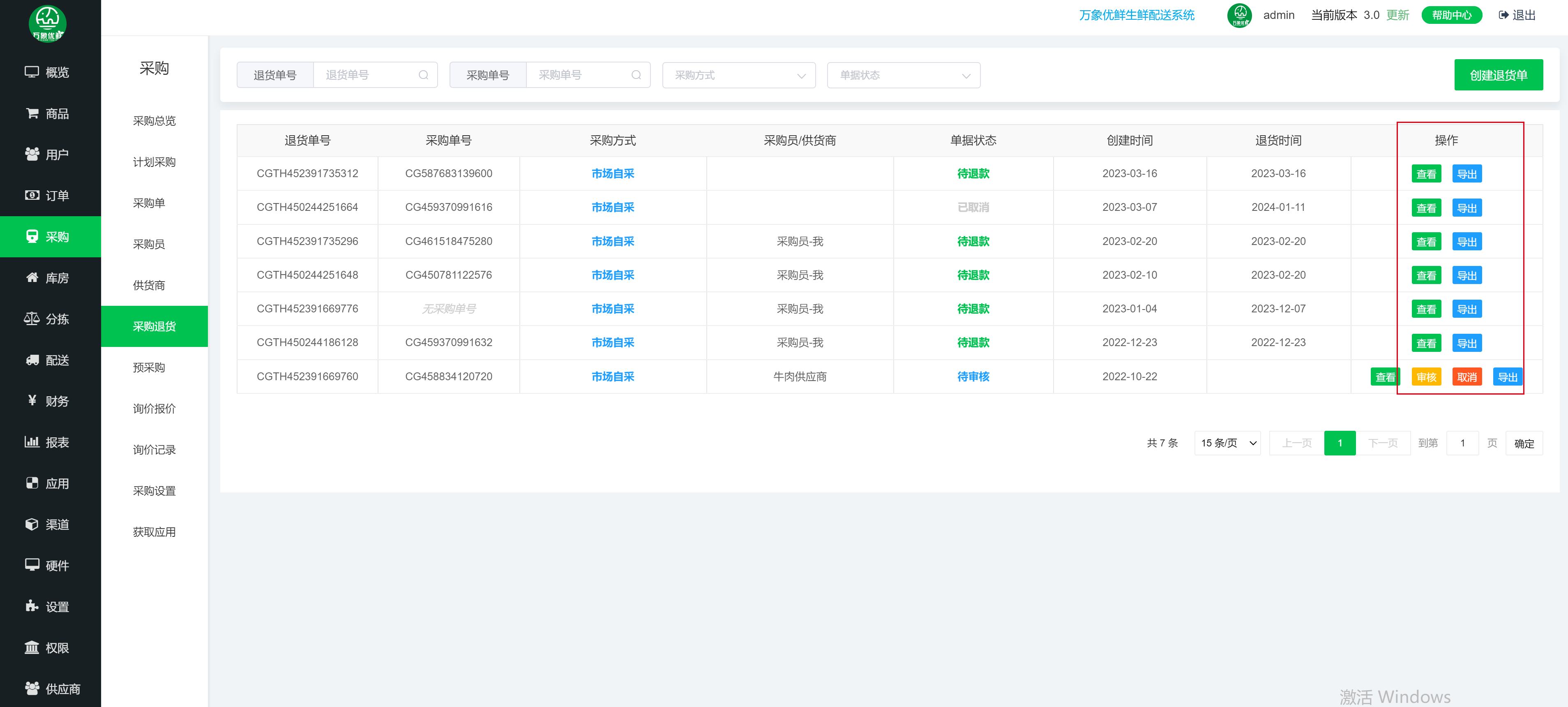
Task: Open 采购单 in the purchase submenu
Action: point(149,203)
